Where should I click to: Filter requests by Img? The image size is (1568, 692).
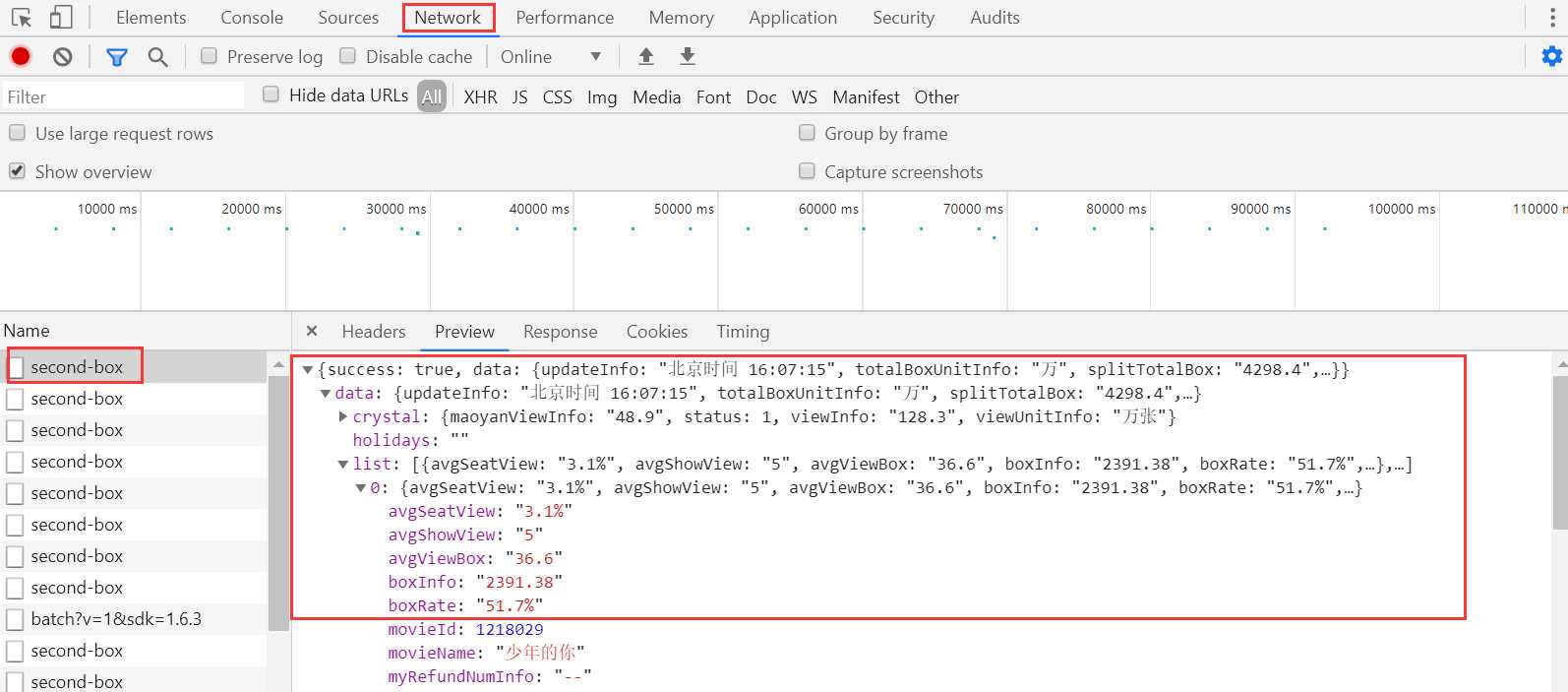(602, 96)
